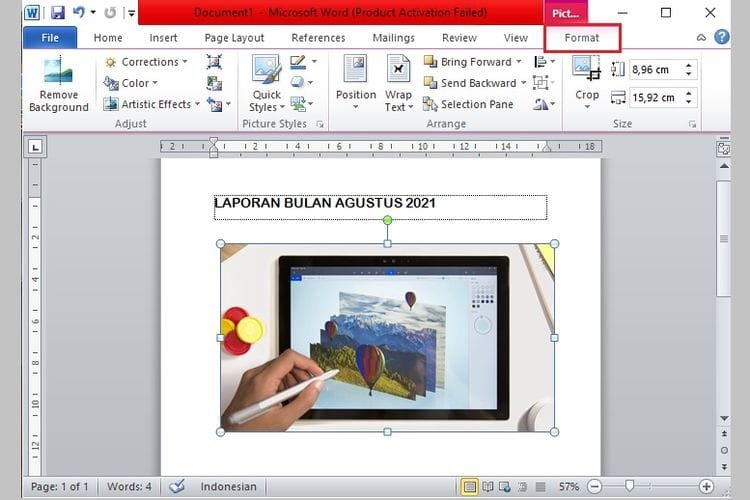Increase height with the up spinner arrow

pyautogui.click(x=688, y=65)
